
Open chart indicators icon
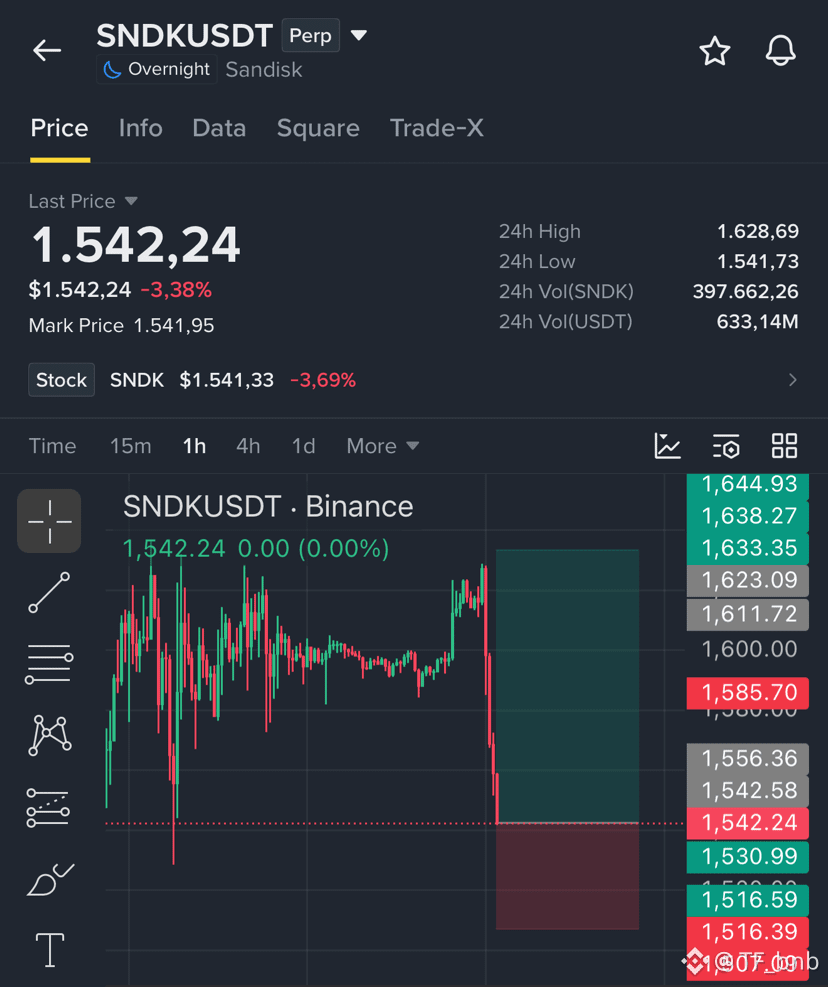(667, 446)
